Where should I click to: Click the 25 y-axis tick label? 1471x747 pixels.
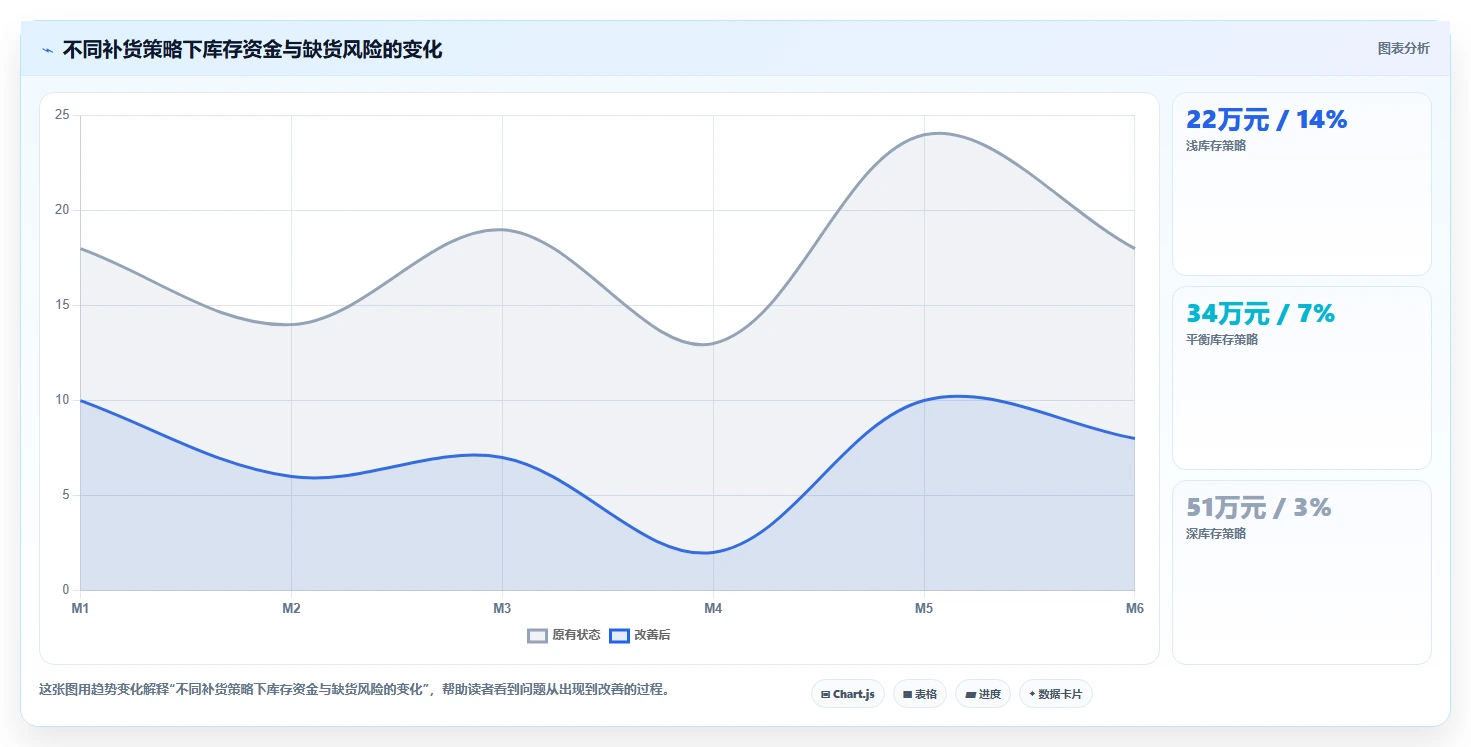click(62, 115)
